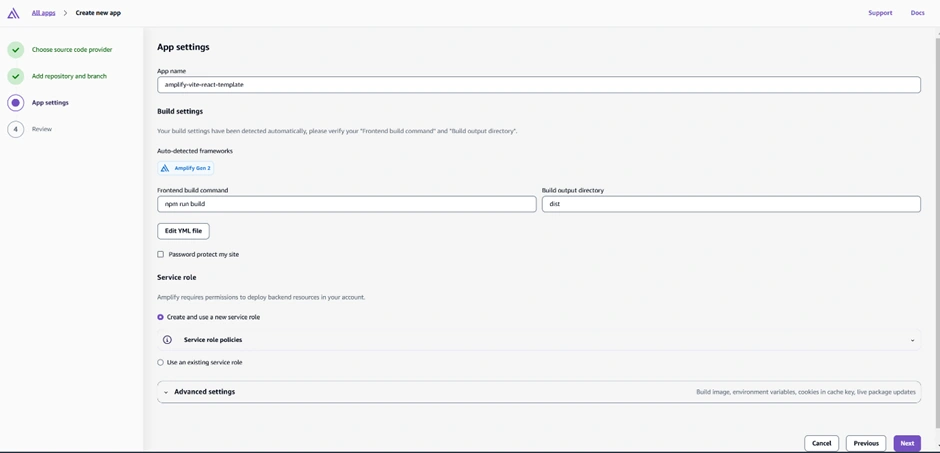Select the Add repository and branch checkmark icon
Image resolution: width=940 pixels, height=453 pixels.
point(16,76)
